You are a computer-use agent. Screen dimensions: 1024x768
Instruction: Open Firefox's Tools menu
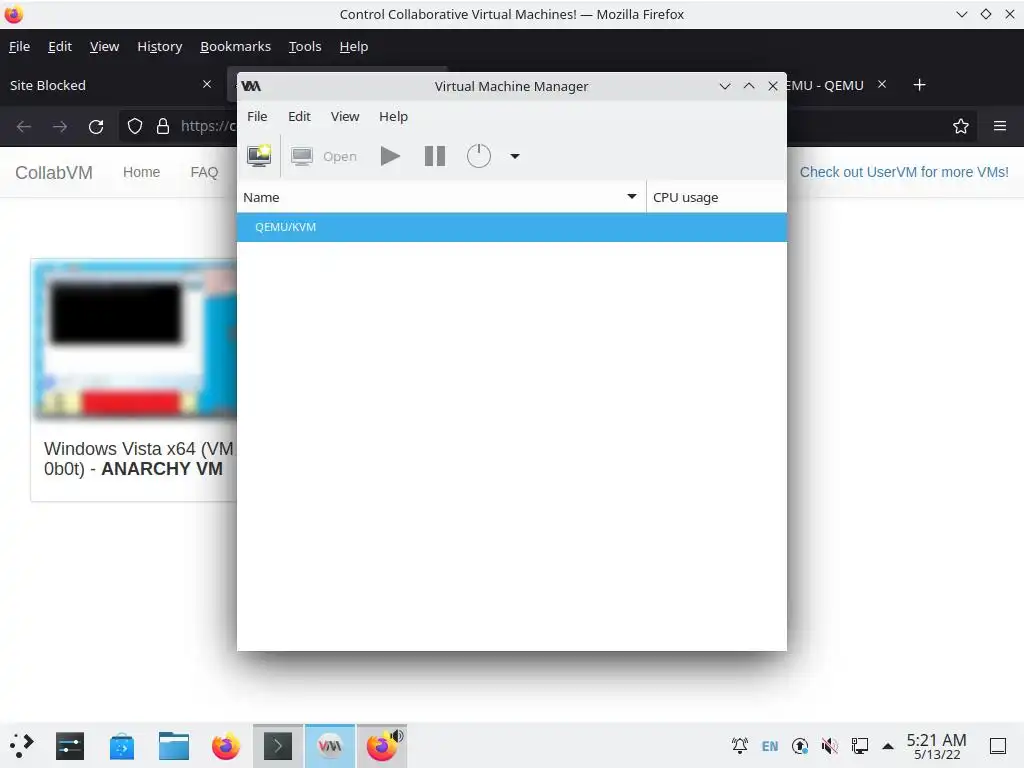[305, 46]
